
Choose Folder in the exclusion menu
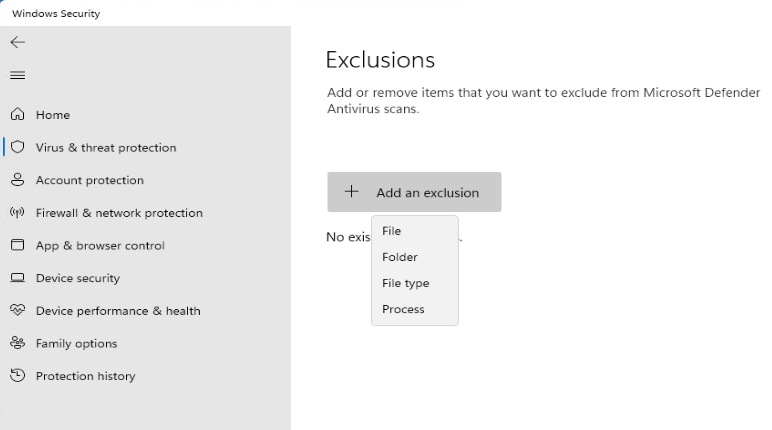click(400, 257)
